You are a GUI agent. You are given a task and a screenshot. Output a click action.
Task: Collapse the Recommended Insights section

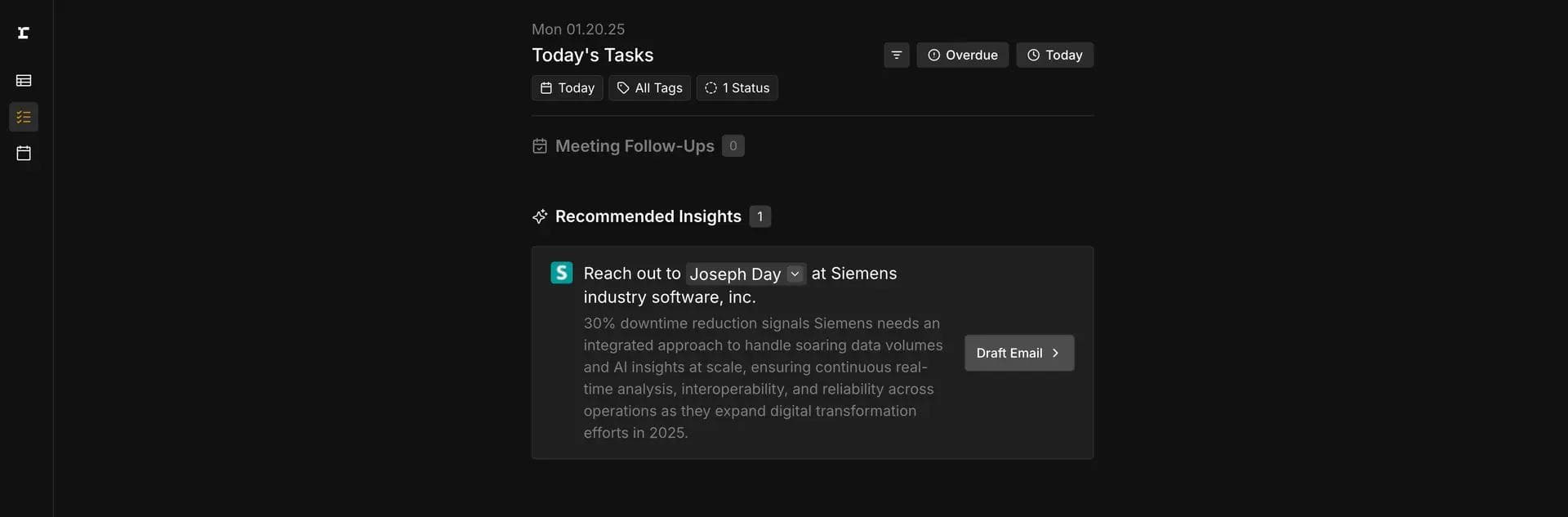pyautogui.click(x=648, y=216)
